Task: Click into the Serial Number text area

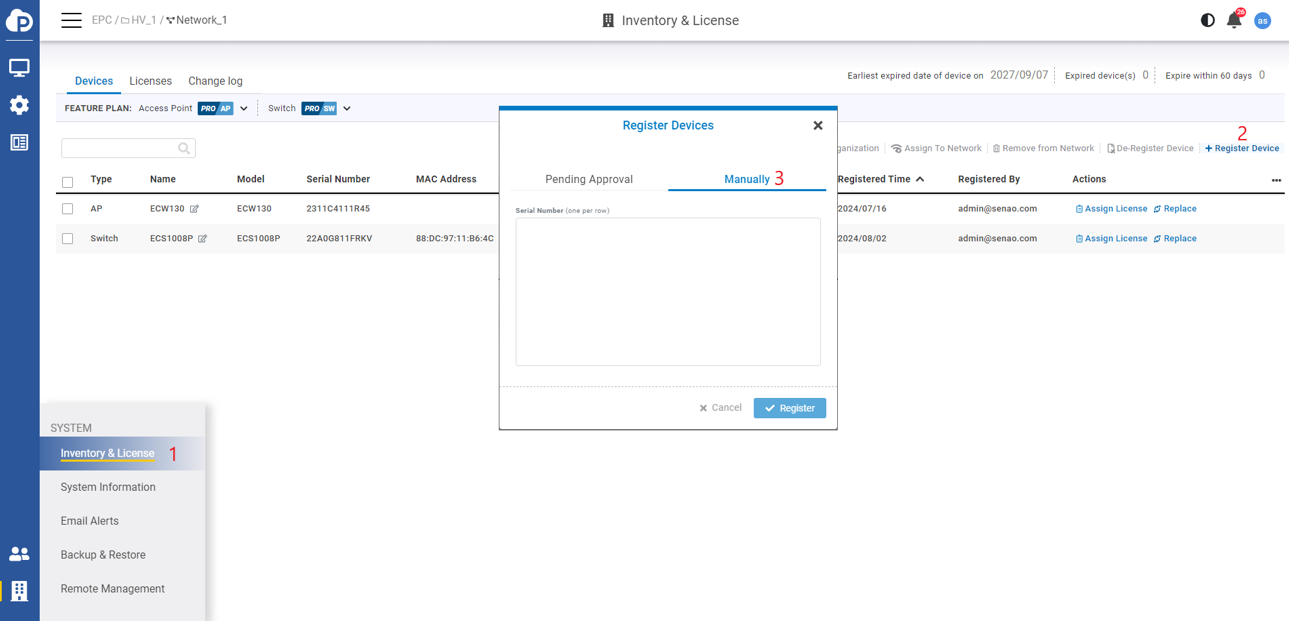Action: tap(667, 291)
